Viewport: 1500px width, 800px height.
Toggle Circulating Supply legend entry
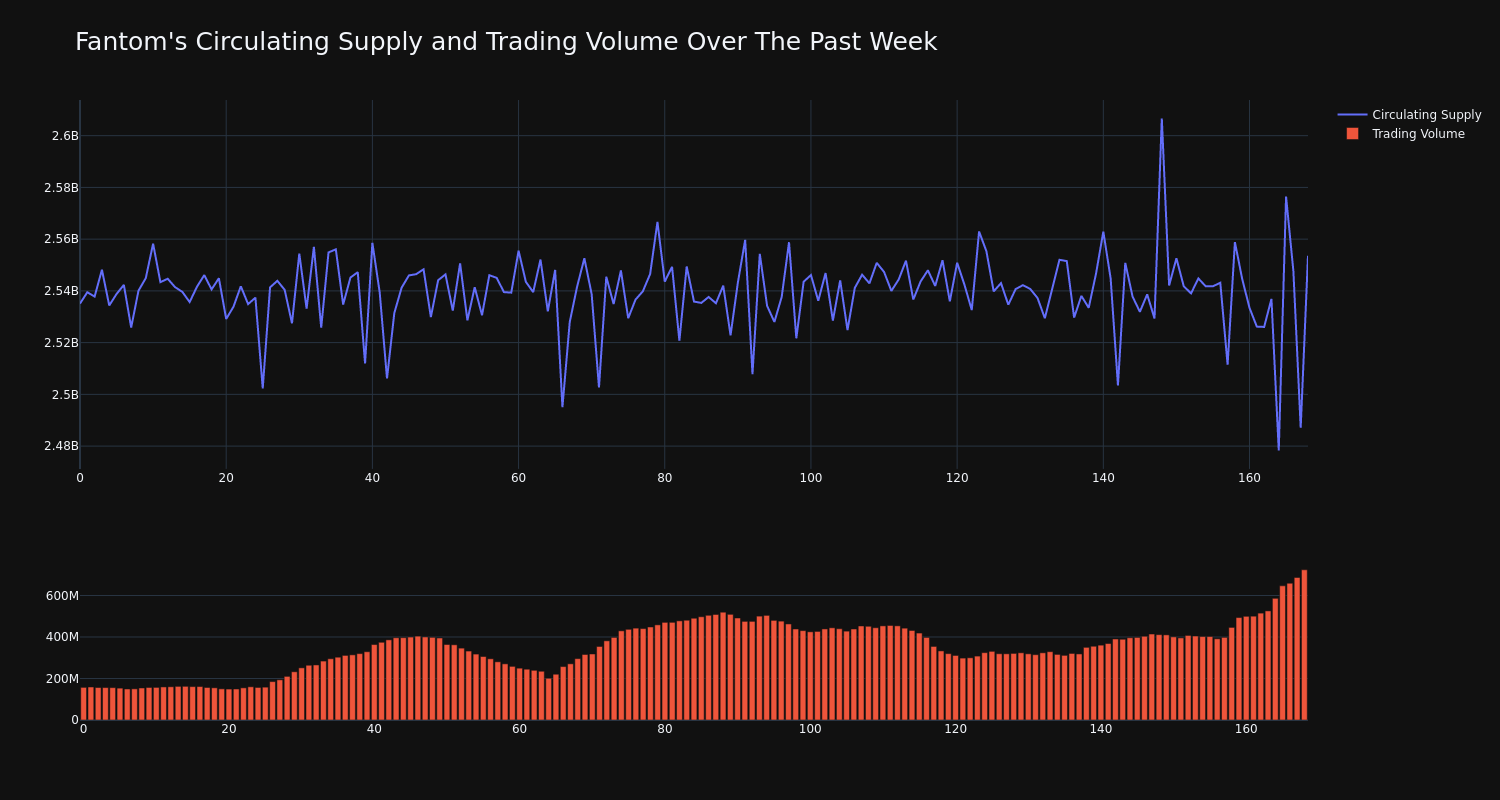pyautogui.click(x=1409, y=115)
